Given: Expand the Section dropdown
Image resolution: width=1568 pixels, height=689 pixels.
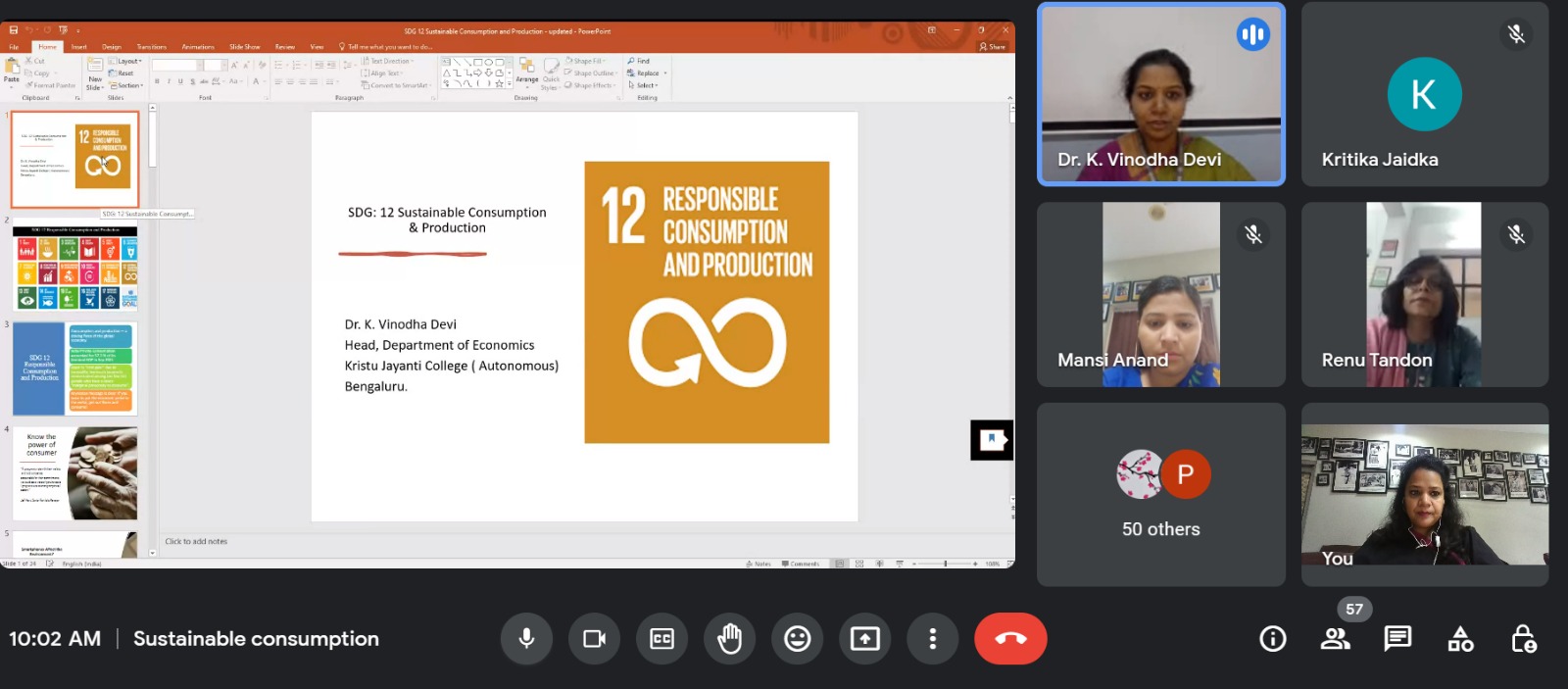Looking at the screenshot, I should (x=126, y=85).
